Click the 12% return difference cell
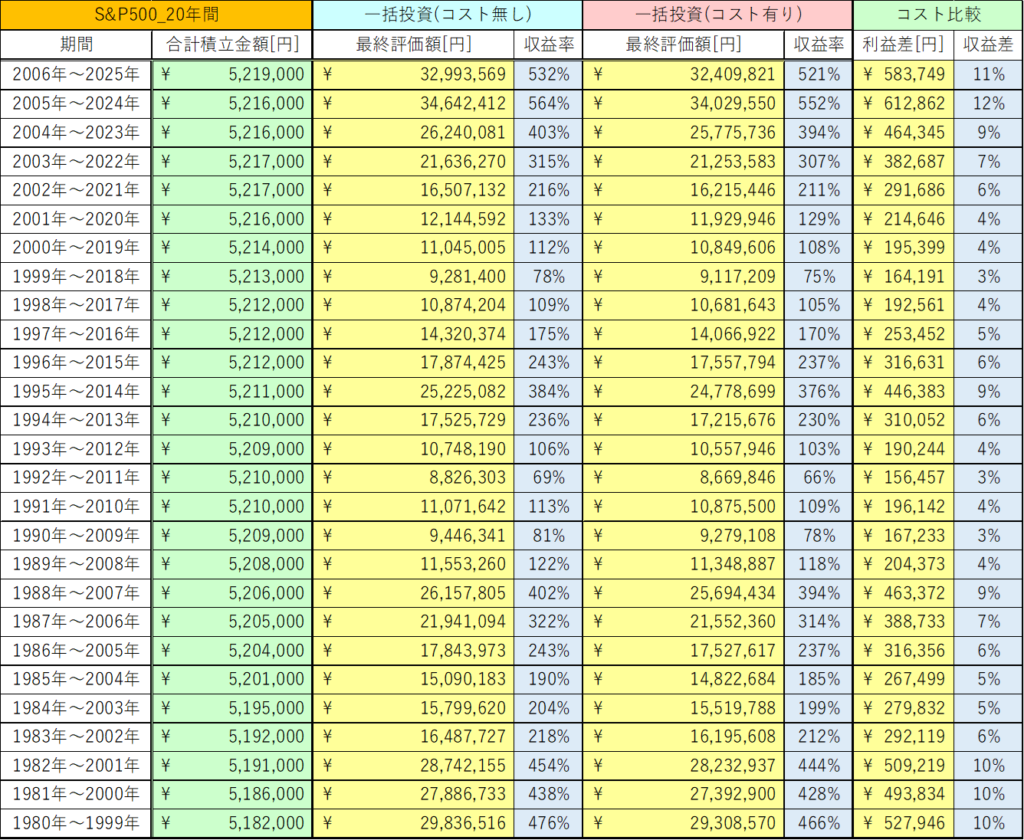 (987, 103)
